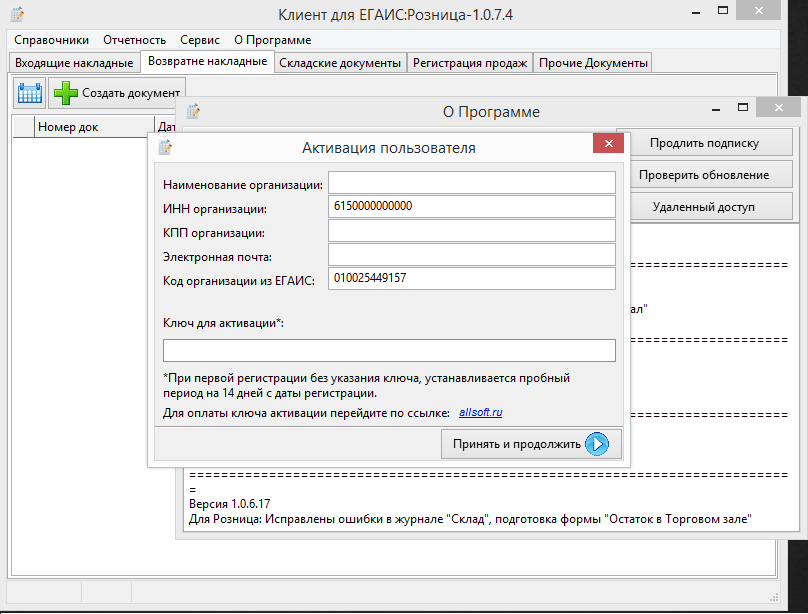Open the Сервис menu
This screenshot has width=808, height=614.
coord(200,40)
